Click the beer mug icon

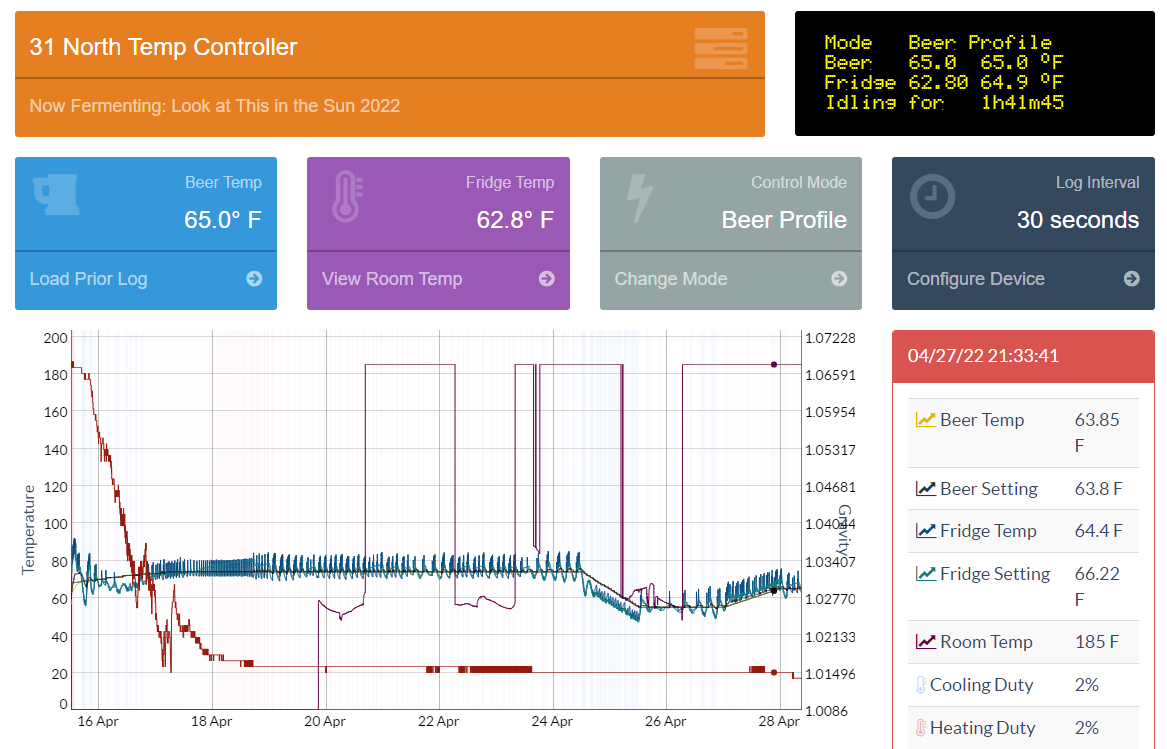pos(56,195)
